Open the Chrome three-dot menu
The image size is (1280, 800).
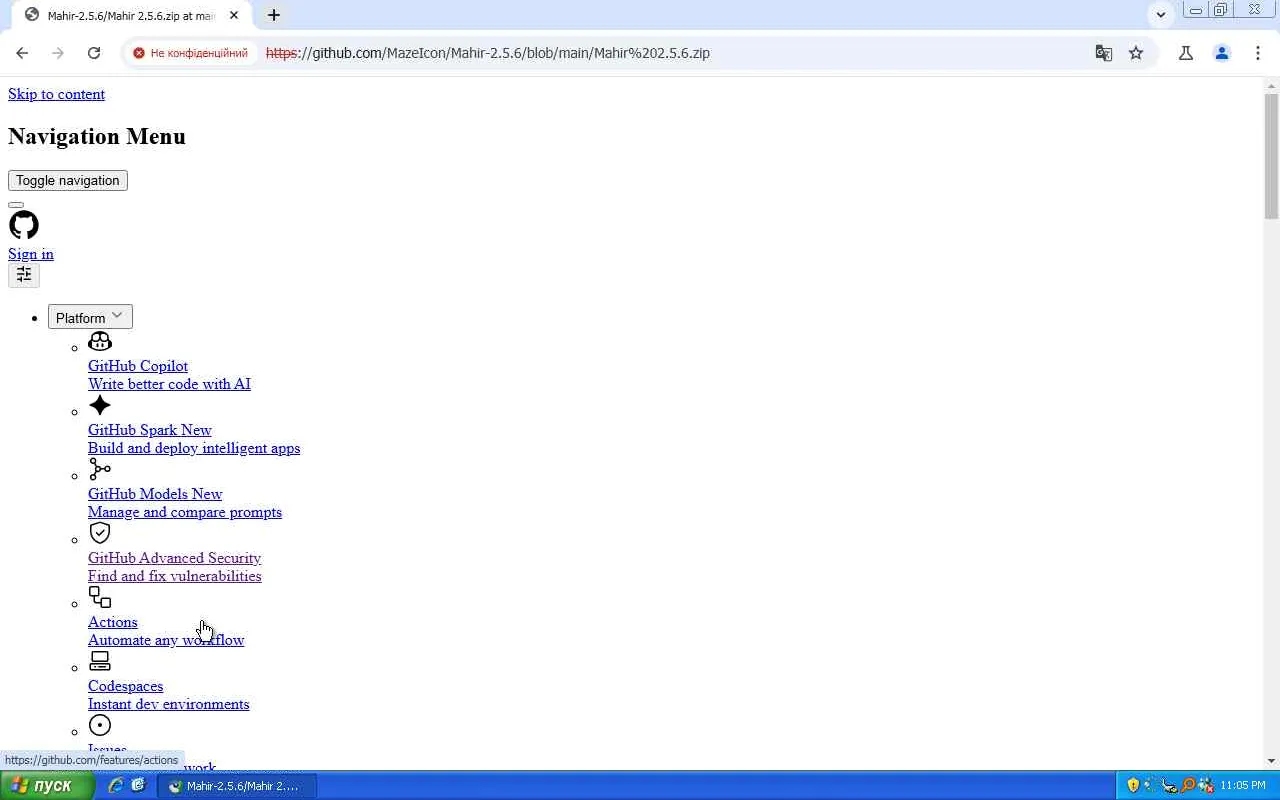(x=1258, y=53)
